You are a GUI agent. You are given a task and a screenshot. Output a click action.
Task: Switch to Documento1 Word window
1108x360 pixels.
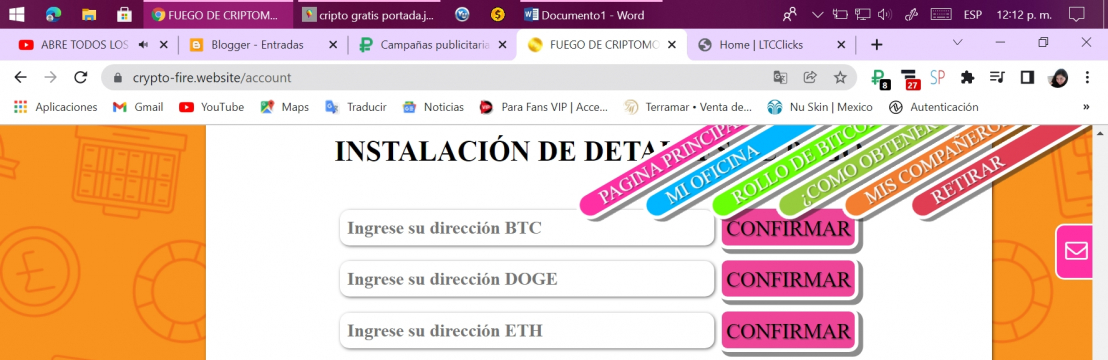point(591,14)
